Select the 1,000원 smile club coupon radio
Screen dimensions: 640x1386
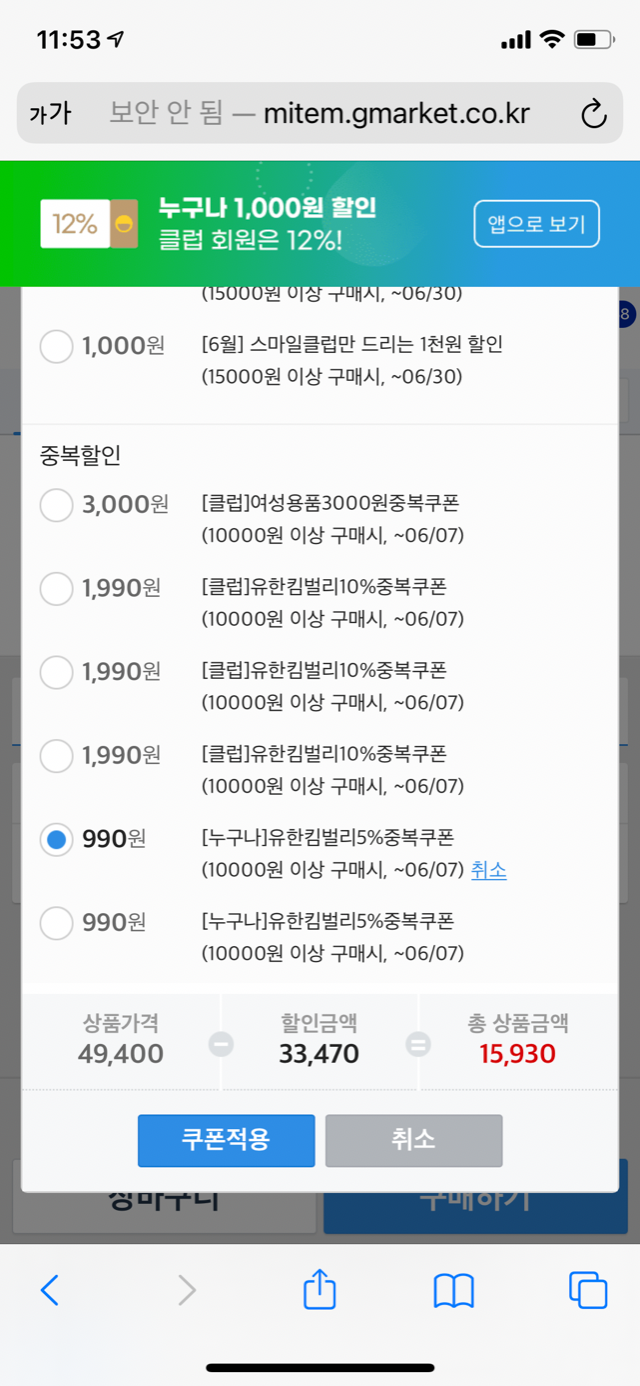click(x=56, y=347)
